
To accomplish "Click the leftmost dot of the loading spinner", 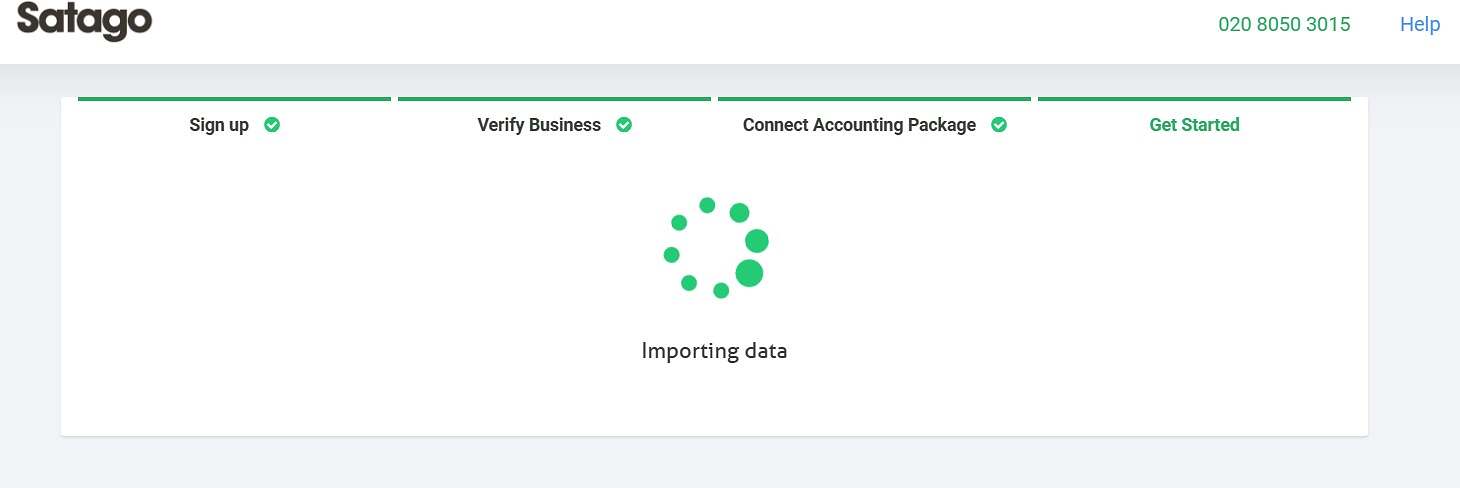I will [x=672, y=255].
